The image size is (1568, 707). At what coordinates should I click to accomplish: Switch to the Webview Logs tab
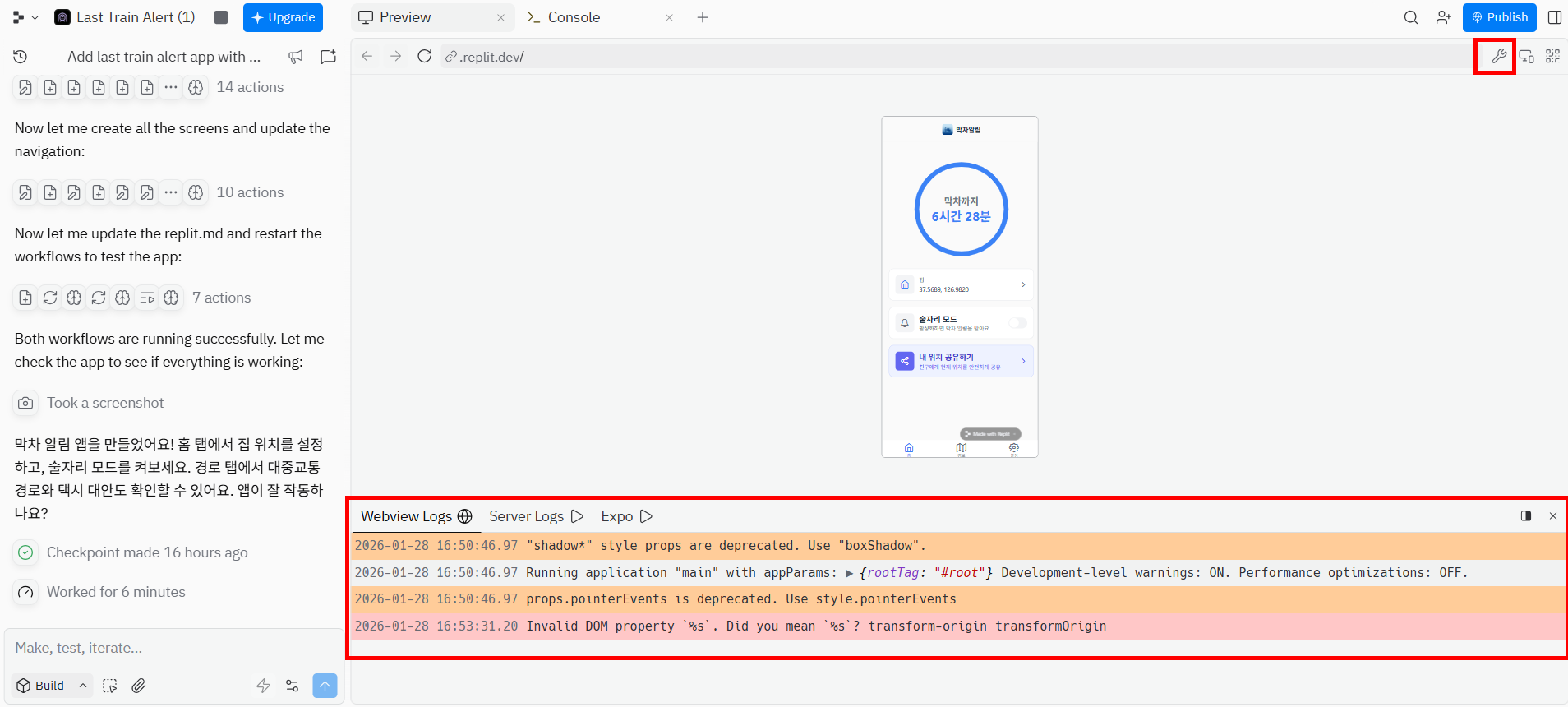pos(417,516)
